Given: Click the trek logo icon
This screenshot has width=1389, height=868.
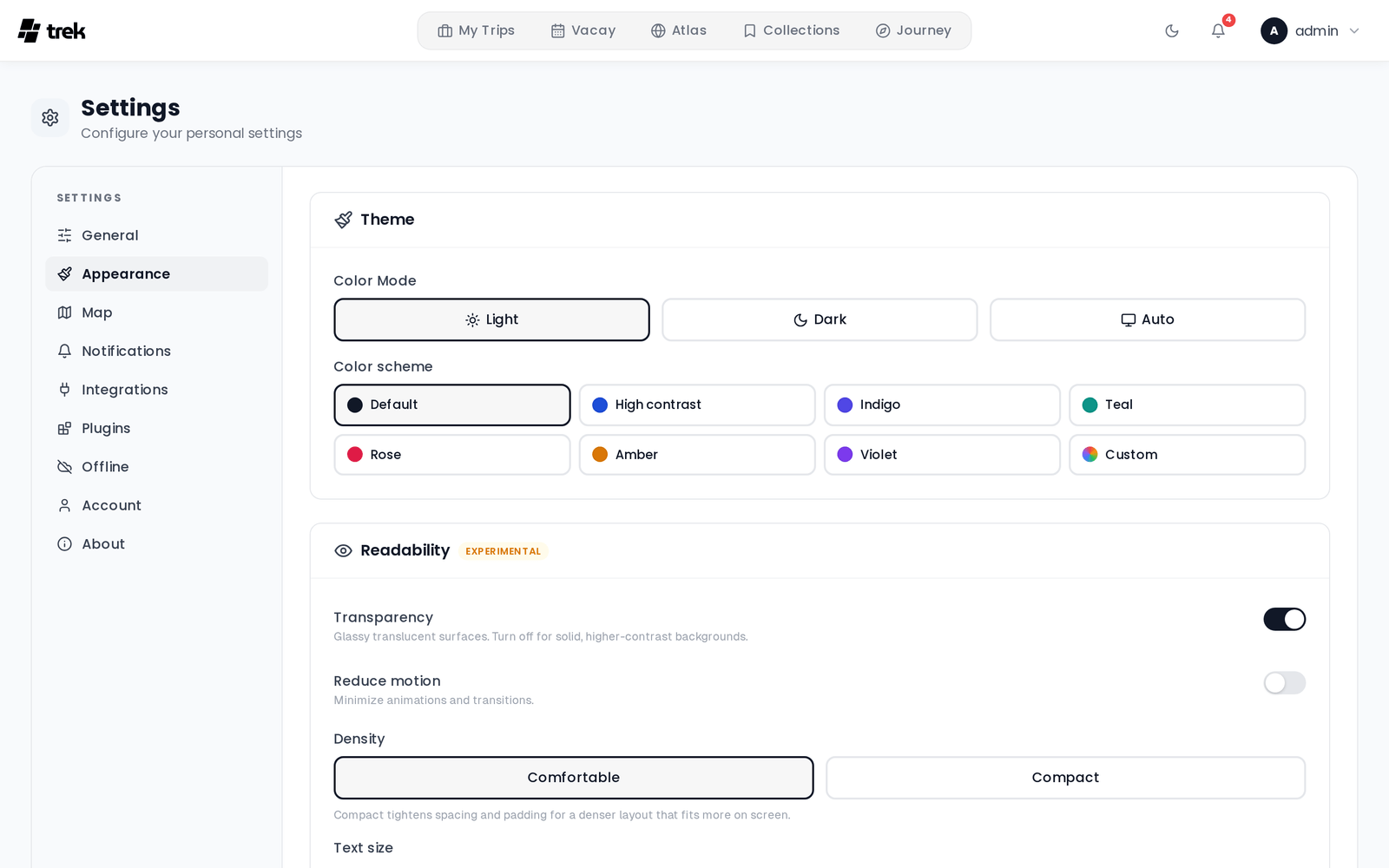Looking at the screenshot, I should click(x=29, y=30).
